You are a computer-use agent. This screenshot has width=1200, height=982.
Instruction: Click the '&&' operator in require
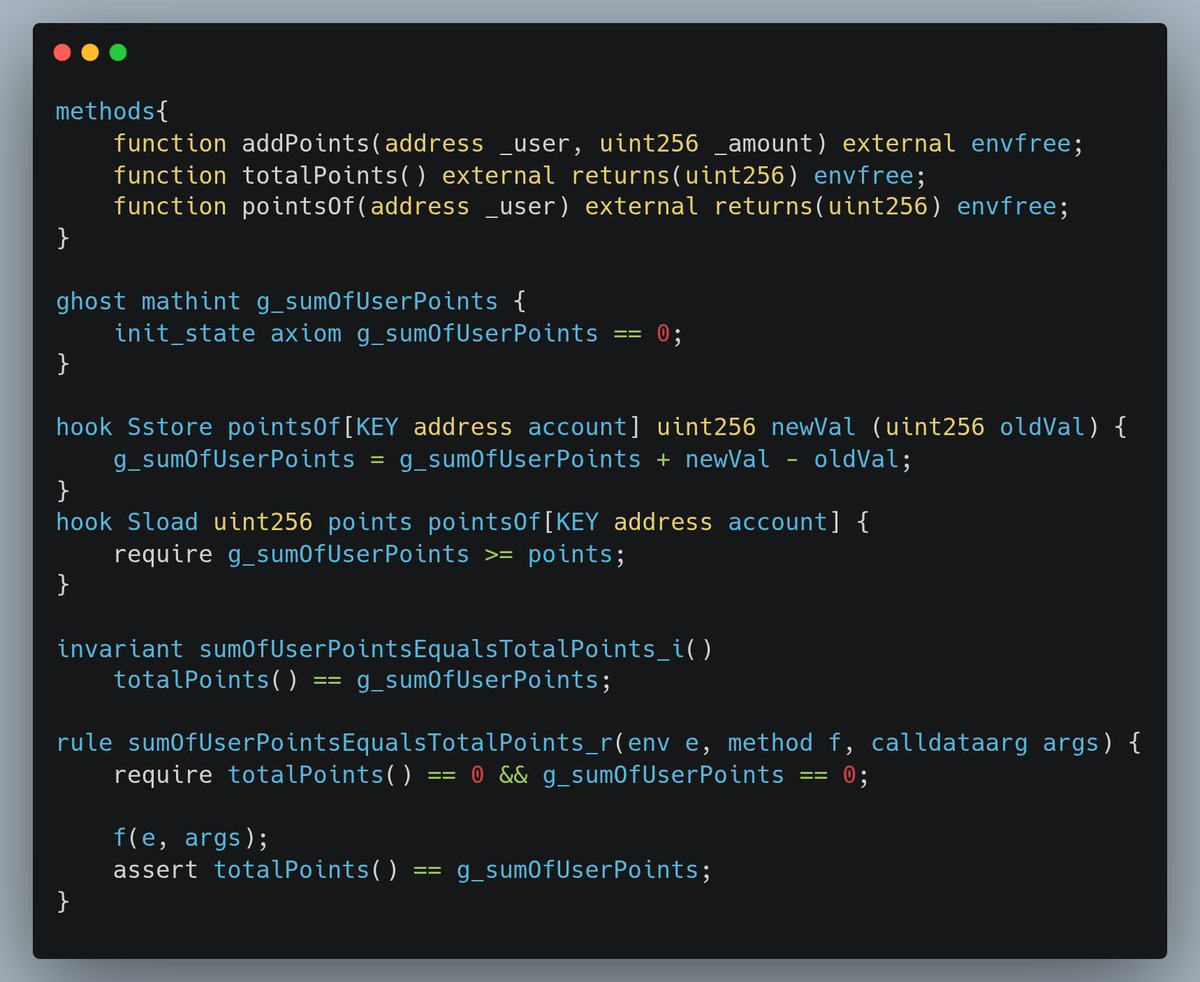click(x=513, y=774)
